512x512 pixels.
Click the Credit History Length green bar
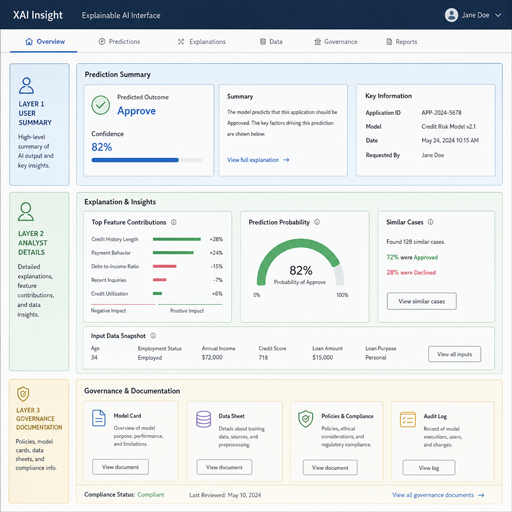tap(177, 239)
